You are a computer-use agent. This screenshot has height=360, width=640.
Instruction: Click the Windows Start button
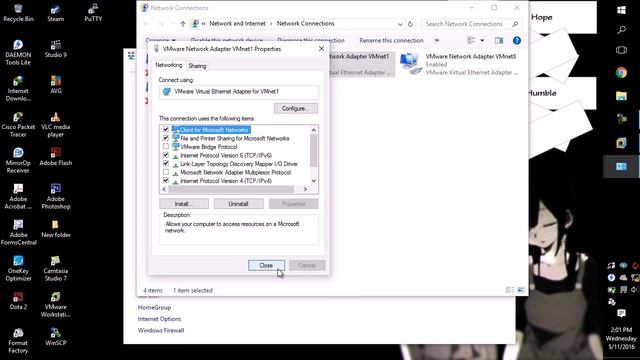point(621,10)
